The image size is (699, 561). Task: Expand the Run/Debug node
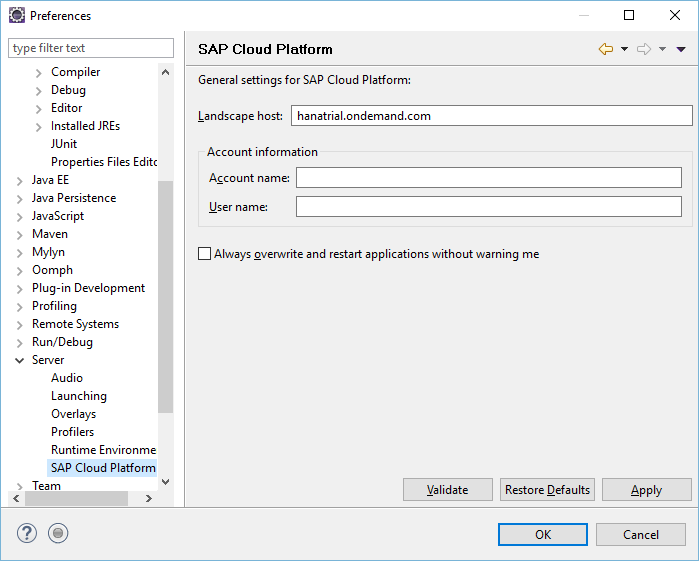[x=20, y=343]
